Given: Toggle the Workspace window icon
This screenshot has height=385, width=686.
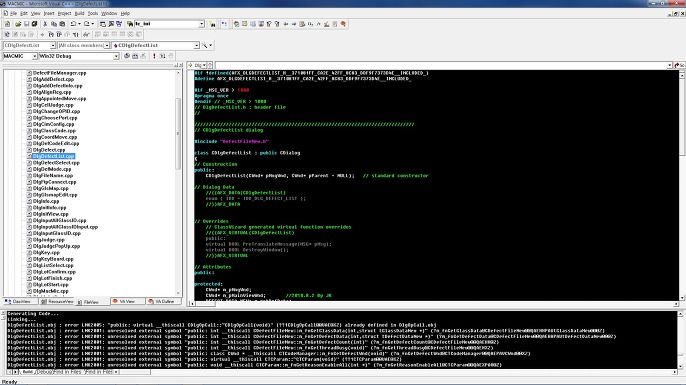Looking at the screenshot, I should click(103, 24).
